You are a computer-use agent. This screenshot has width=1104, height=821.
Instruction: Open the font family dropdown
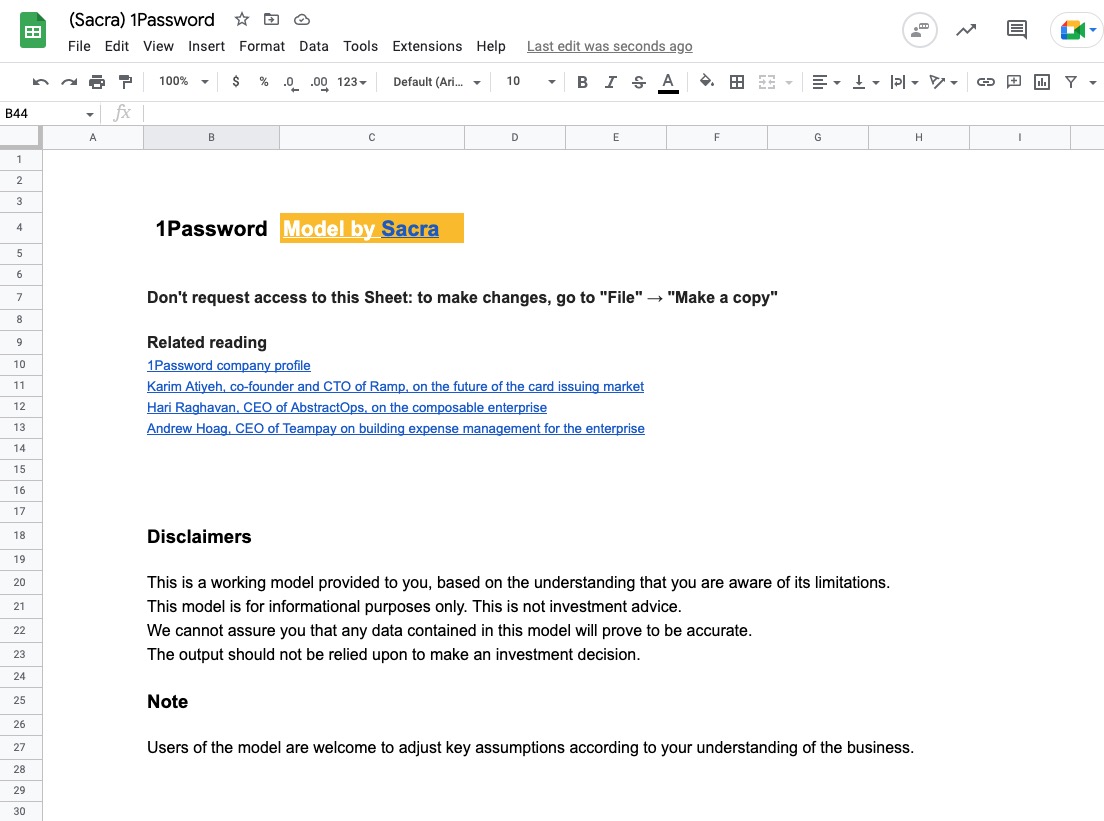(x=437, y=82)
